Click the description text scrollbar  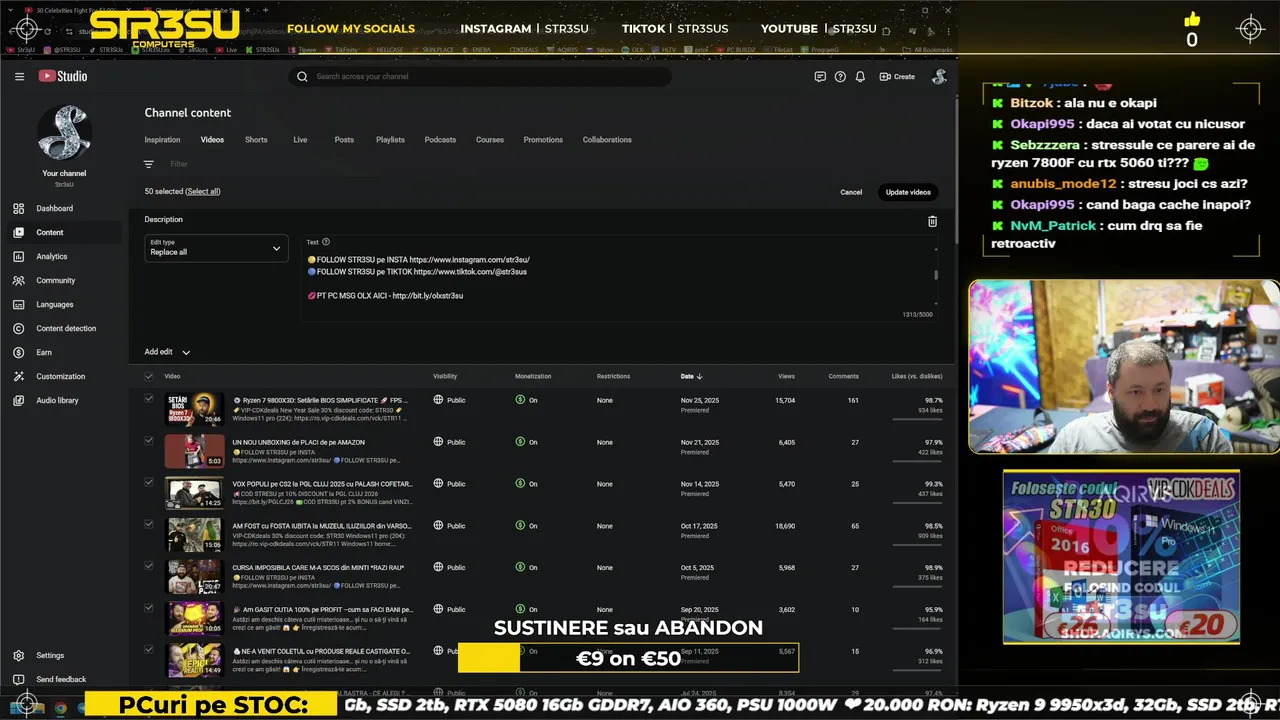[936, 274]
